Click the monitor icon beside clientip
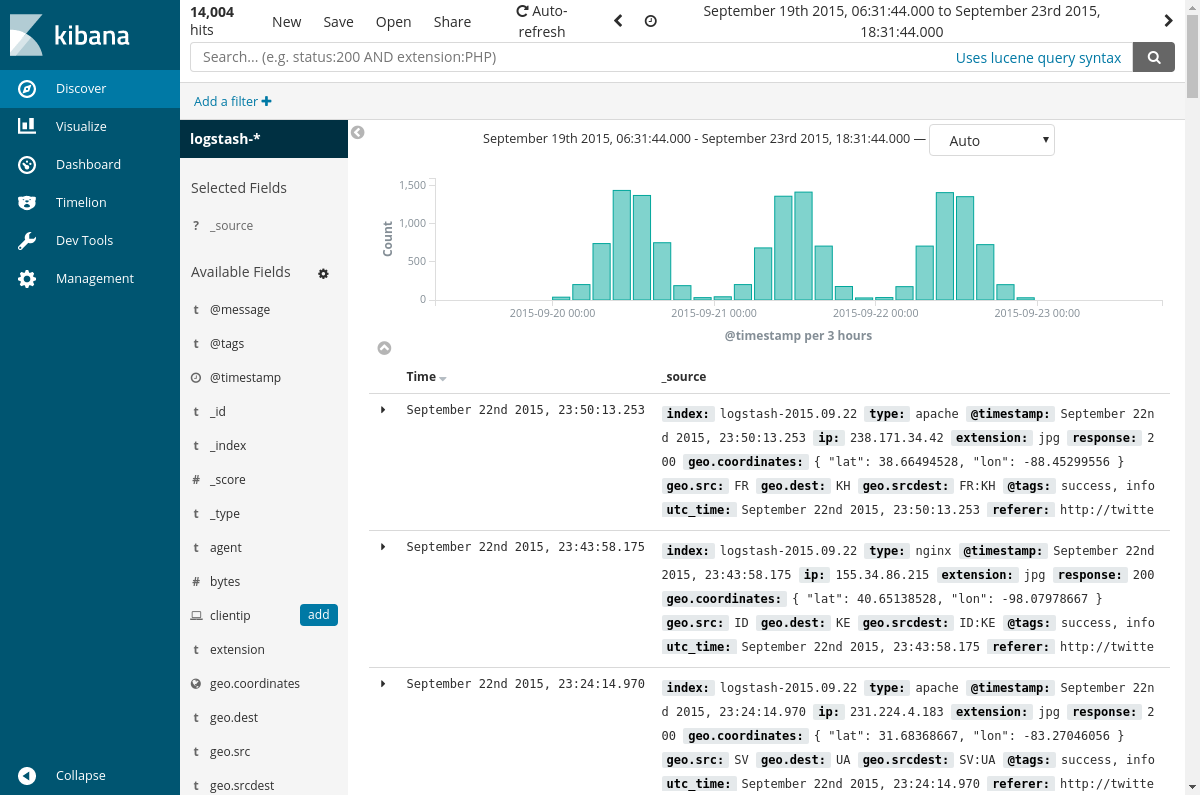Screen dimensions: 1200x795 [x=196, y=616]
